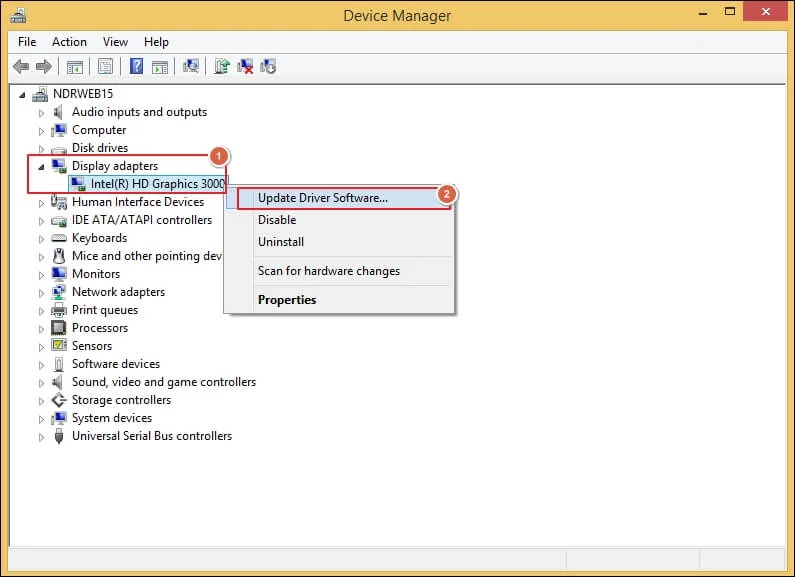
Task: Click Scan for hardware changes toolbar icon
Action: pyautogui.click(x=191, y=66)
